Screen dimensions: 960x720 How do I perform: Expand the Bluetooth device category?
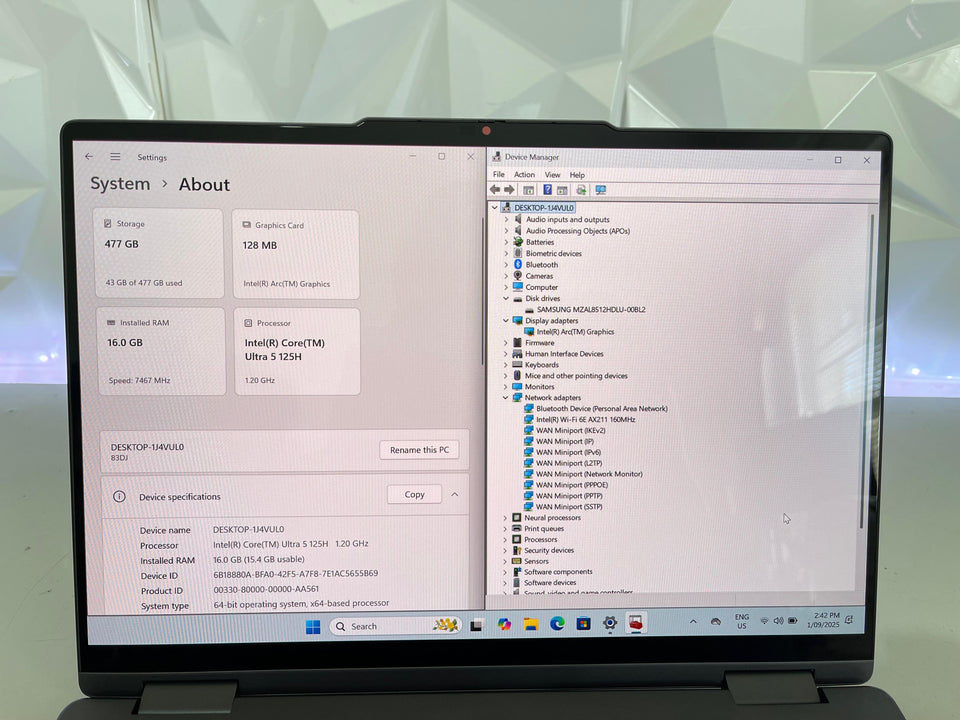(x=506, y=265)
